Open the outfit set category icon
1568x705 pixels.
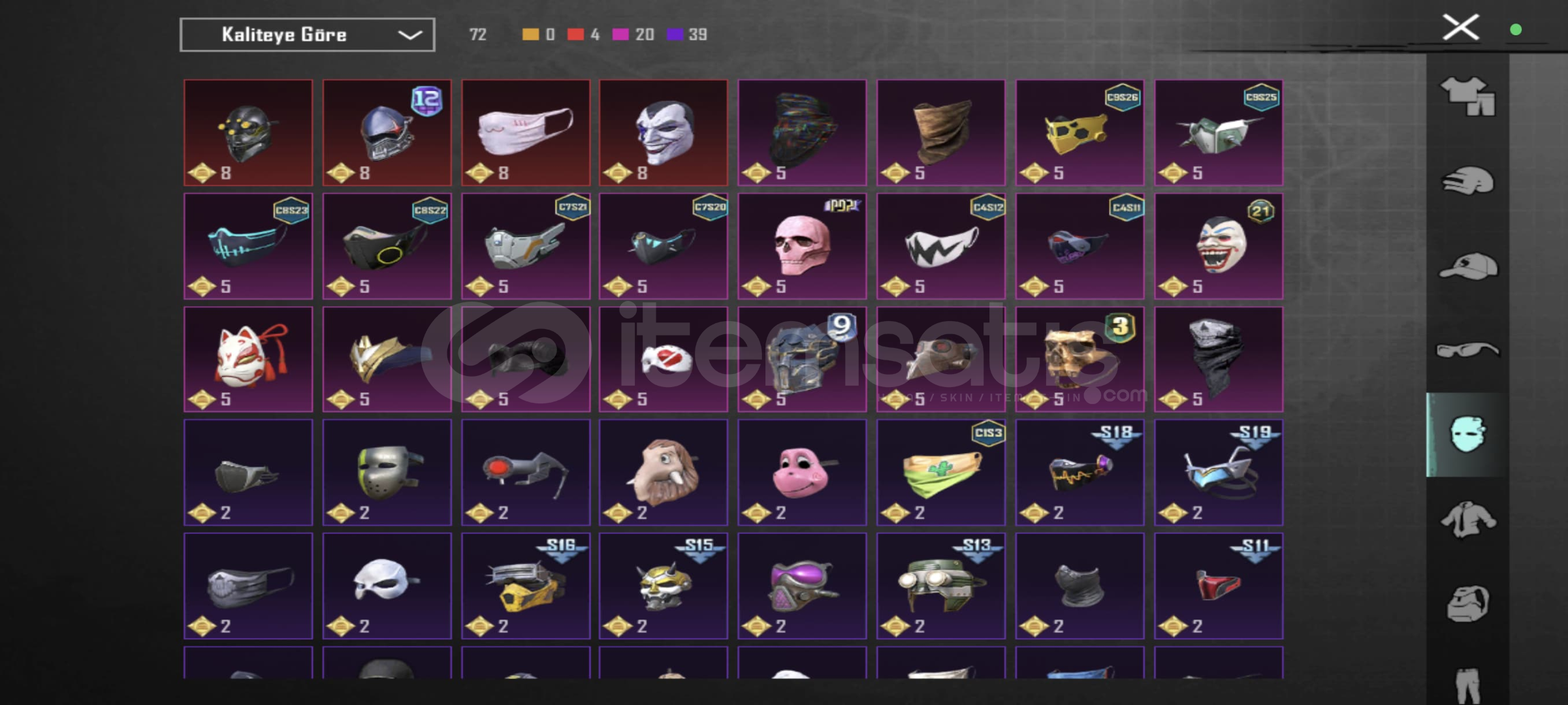click(1468, 96)
